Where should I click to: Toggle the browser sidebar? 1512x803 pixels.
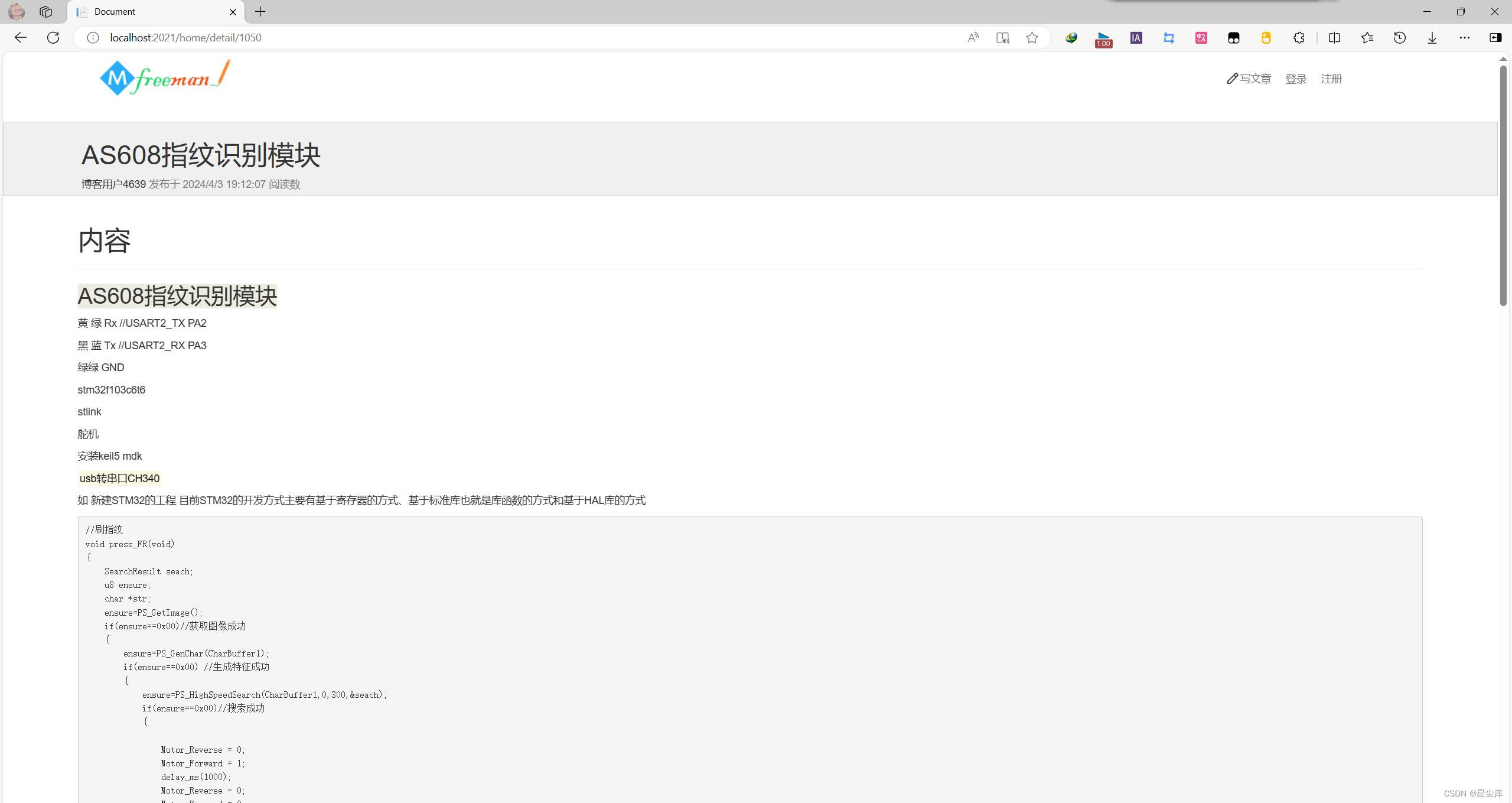pos(1495,38)
